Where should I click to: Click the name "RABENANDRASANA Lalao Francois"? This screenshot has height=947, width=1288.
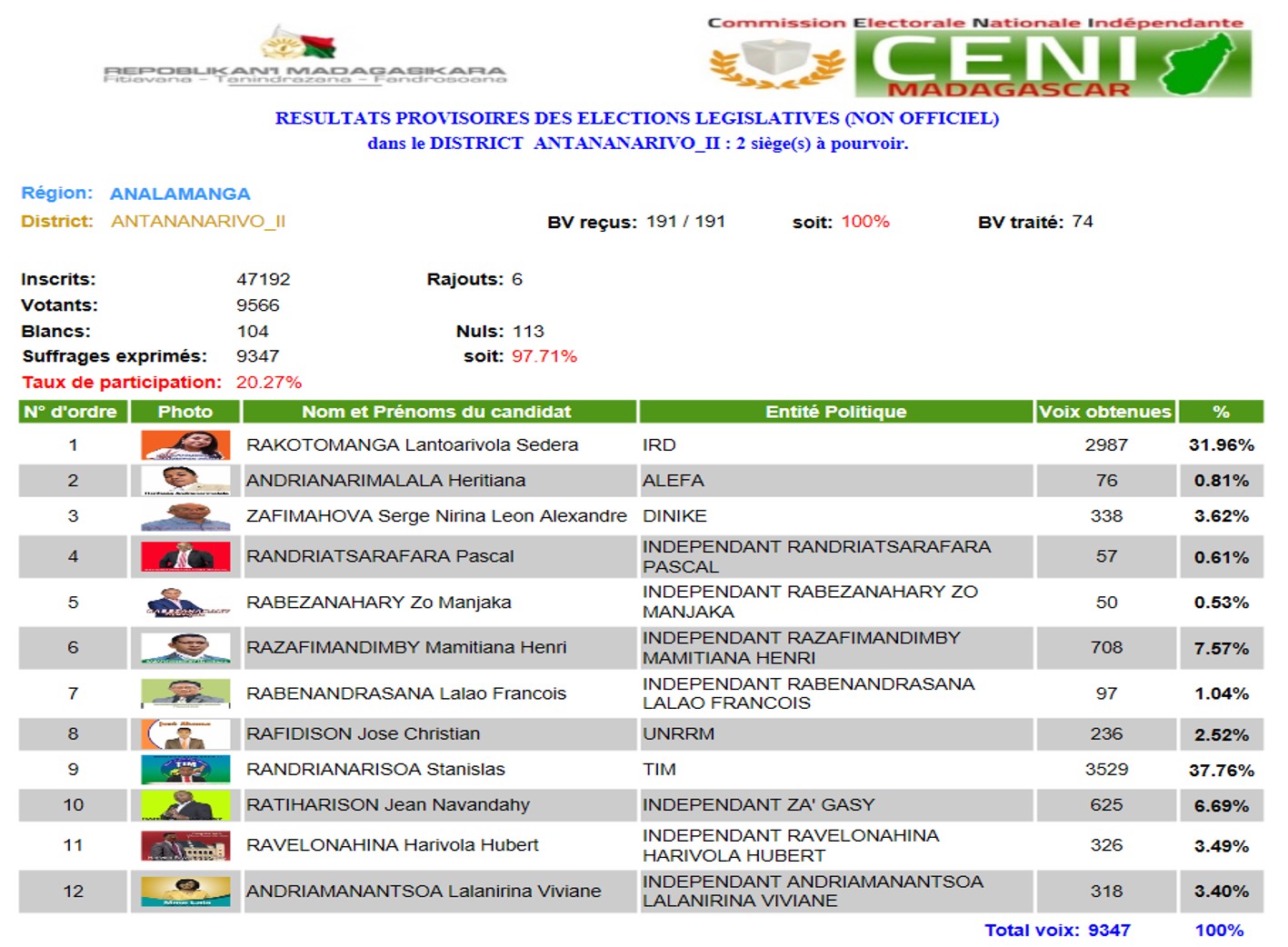(406, 694)
